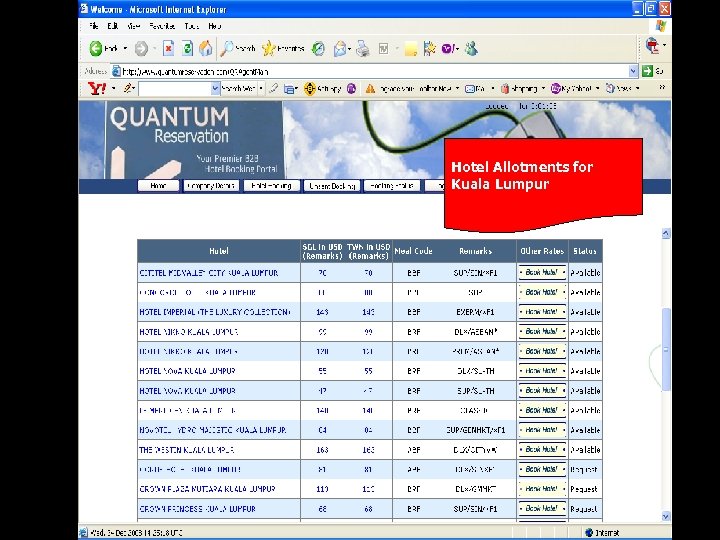The image size is (720, 540).
Task: Click the Yahoo Mail envelope icon
Action: 470,89
